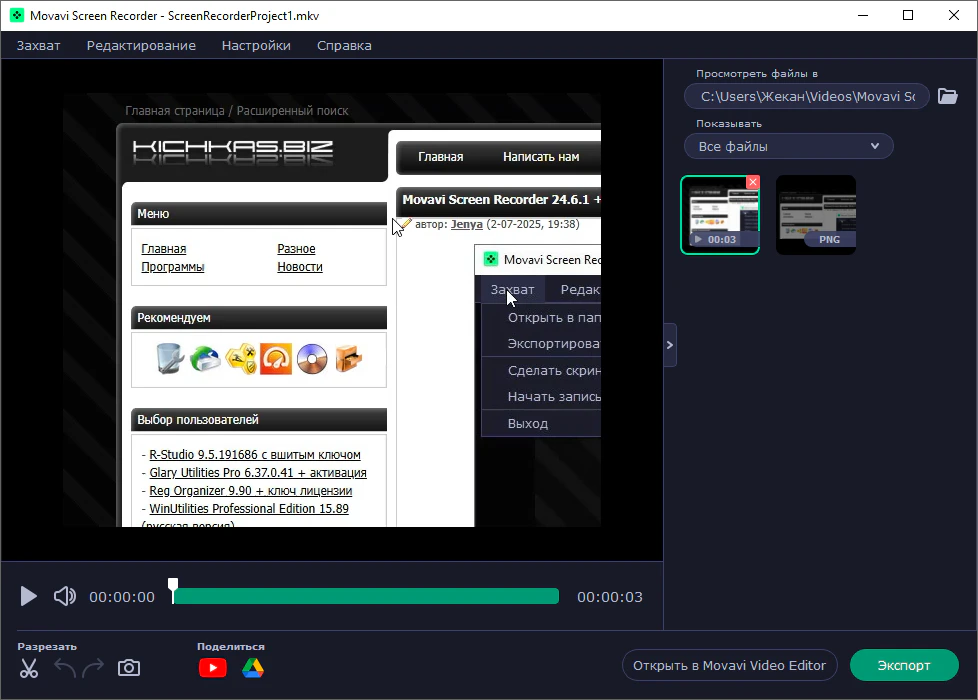Click the green playback timeline bar
The height and width of the screenshot is (700, 978).
tap(366, 597)
